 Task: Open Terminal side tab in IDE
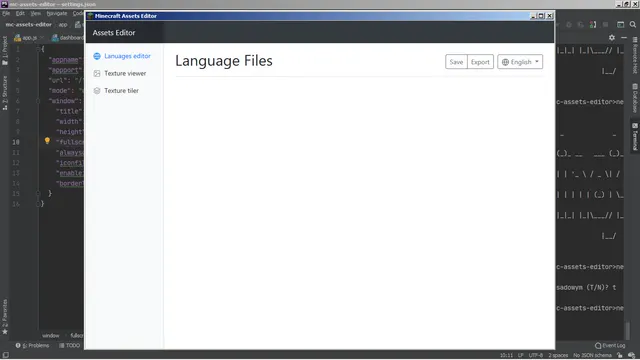pyautogui.click(x=635, y=137)
